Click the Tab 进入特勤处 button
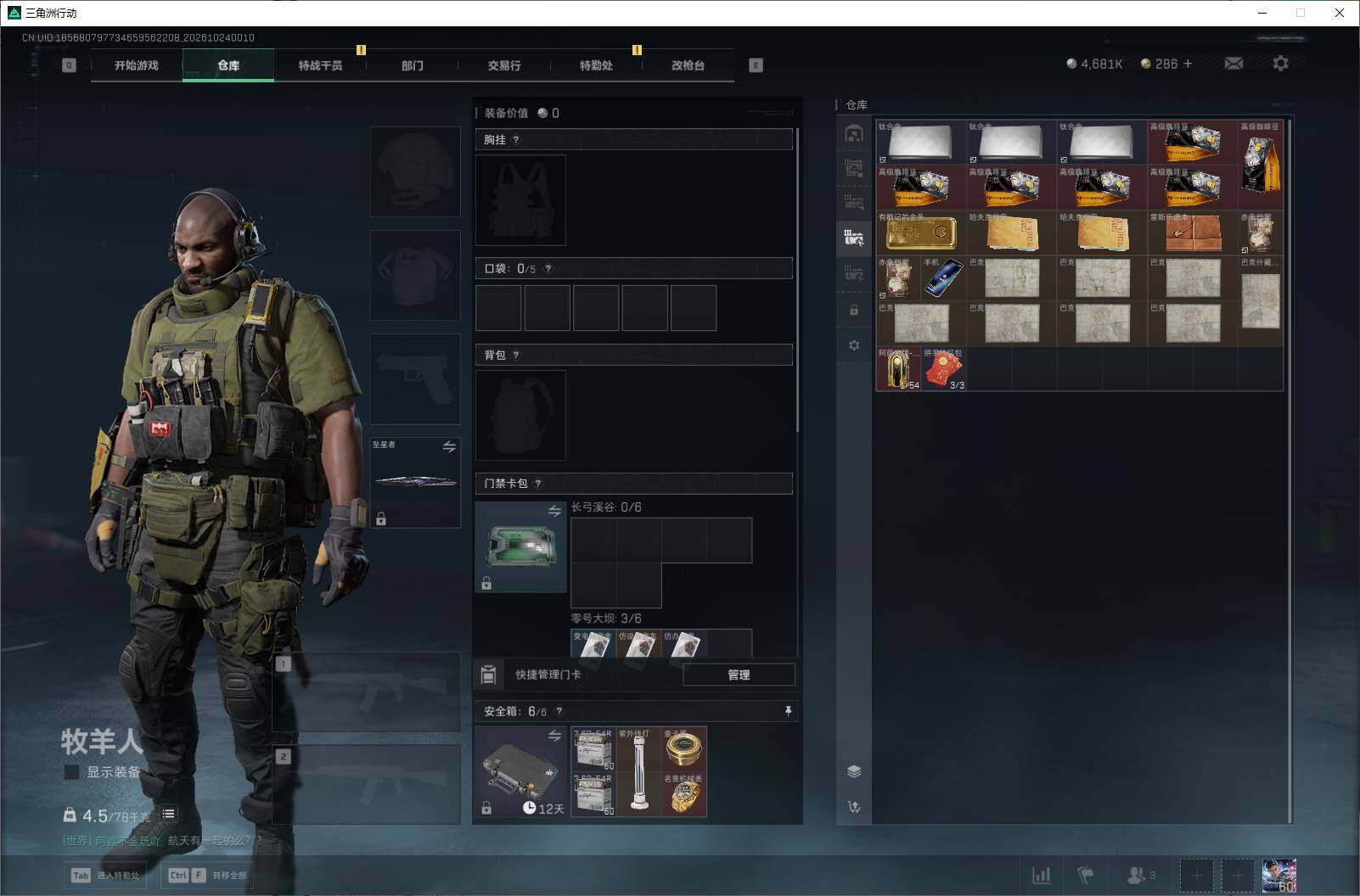 pyautogui.click(x=105, y=875)
